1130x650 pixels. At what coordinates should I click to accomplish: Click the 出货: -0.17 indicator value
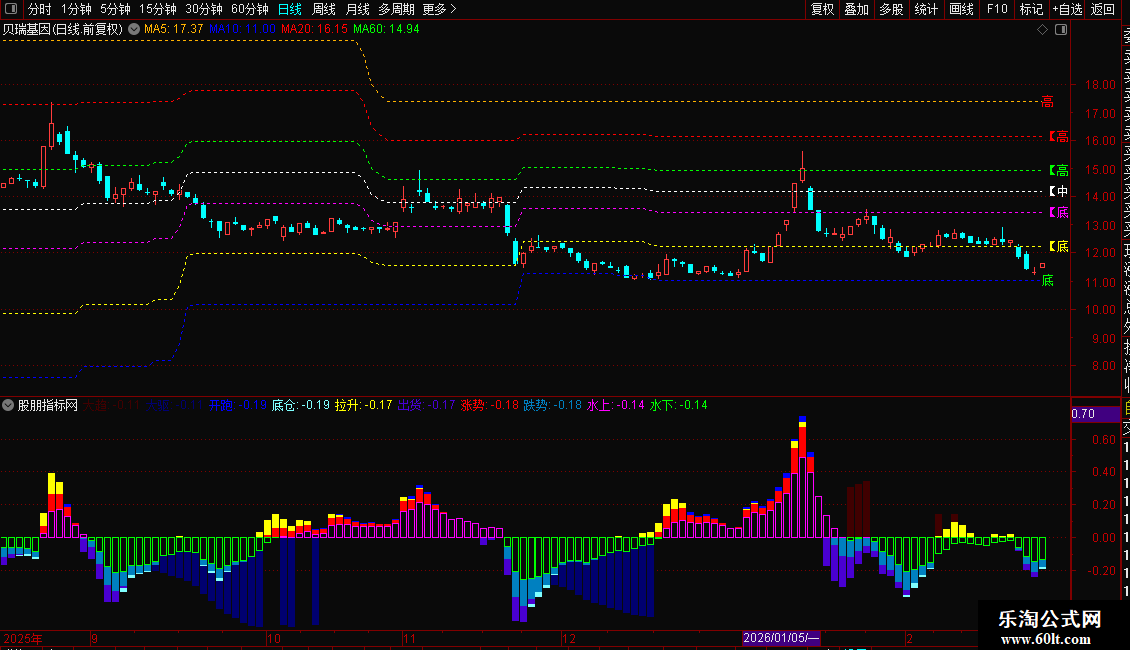click(x=427, y=405)
